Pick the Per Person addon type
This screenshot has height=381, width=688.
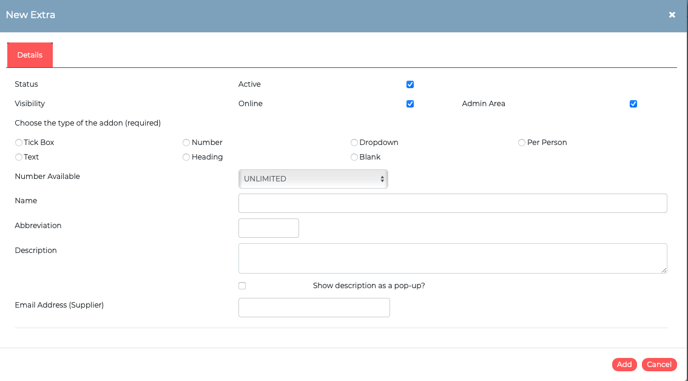[522, 142]
